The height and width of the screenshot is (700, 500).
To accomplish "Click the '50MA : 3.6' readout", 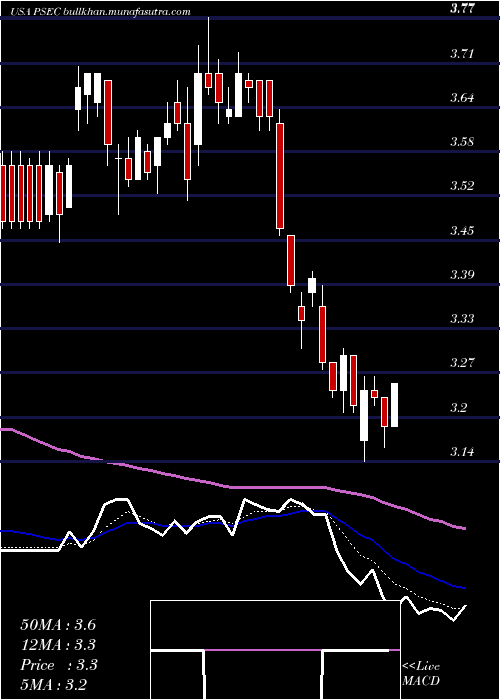I will tap(58, 625).
